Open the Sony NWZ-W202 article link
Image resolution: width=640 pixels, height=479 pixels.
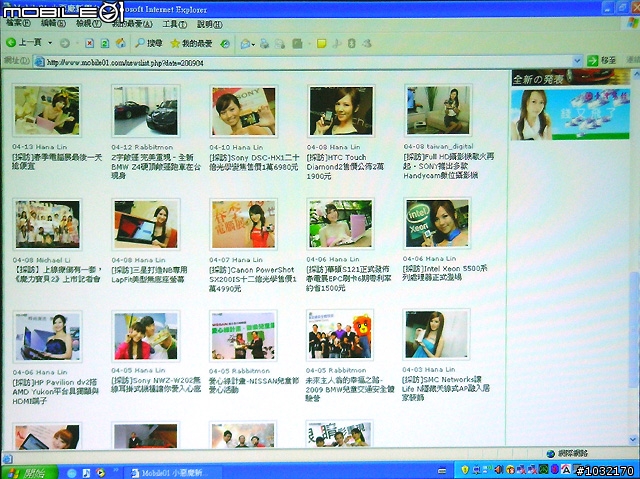[x=156, y=384]
